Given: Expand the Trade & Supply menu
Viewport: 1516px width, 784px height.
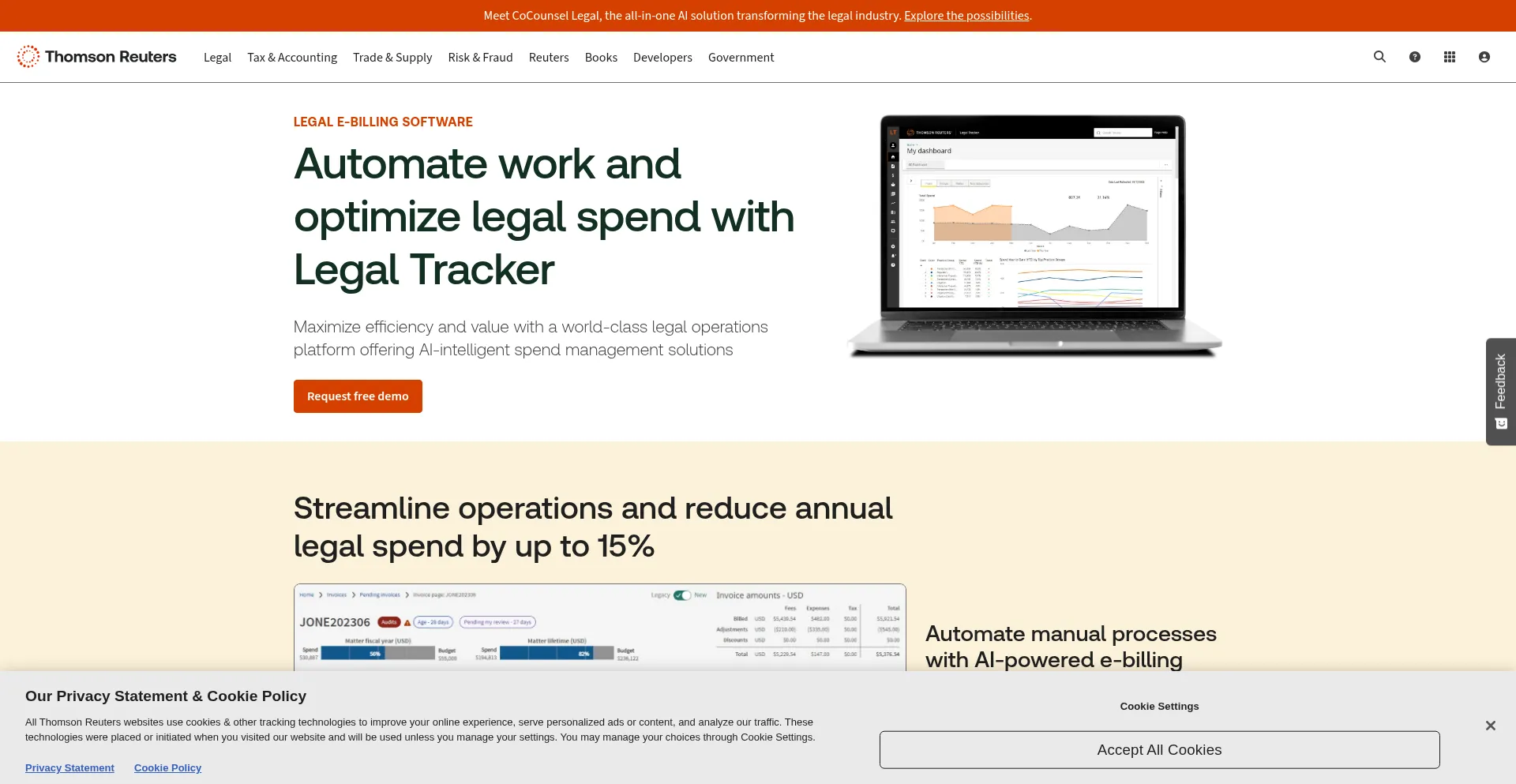Looking at the screenshot, I should tap(392, 58).
